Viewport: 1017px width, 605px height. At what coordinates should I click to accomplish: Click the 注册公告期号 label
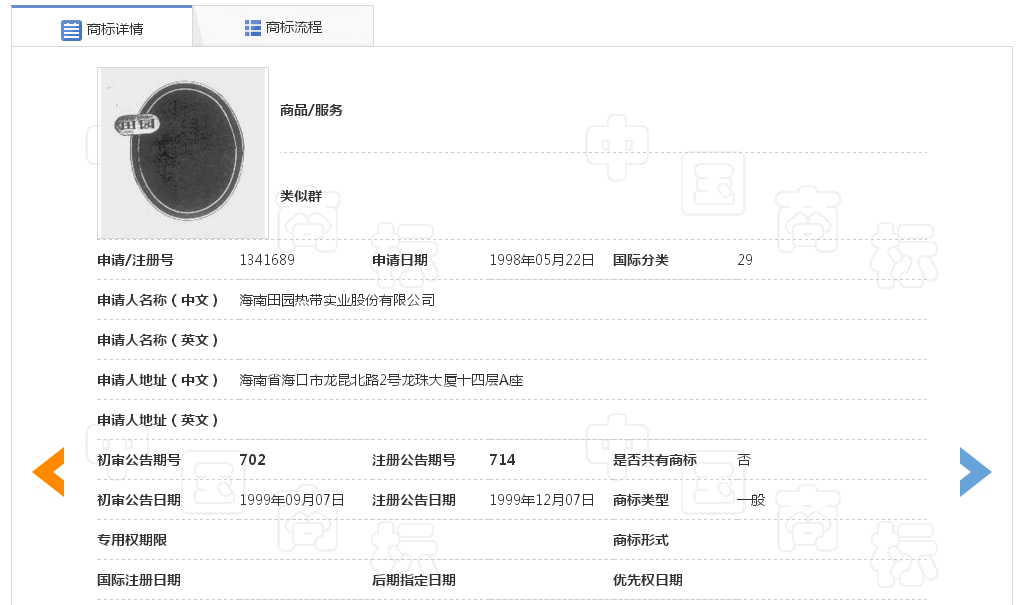pos(414,460)
